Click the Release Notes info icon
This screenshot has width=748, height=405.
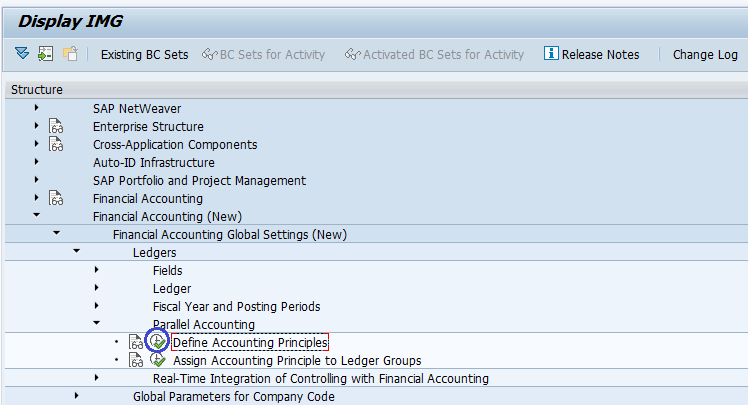tap(551, 54)
